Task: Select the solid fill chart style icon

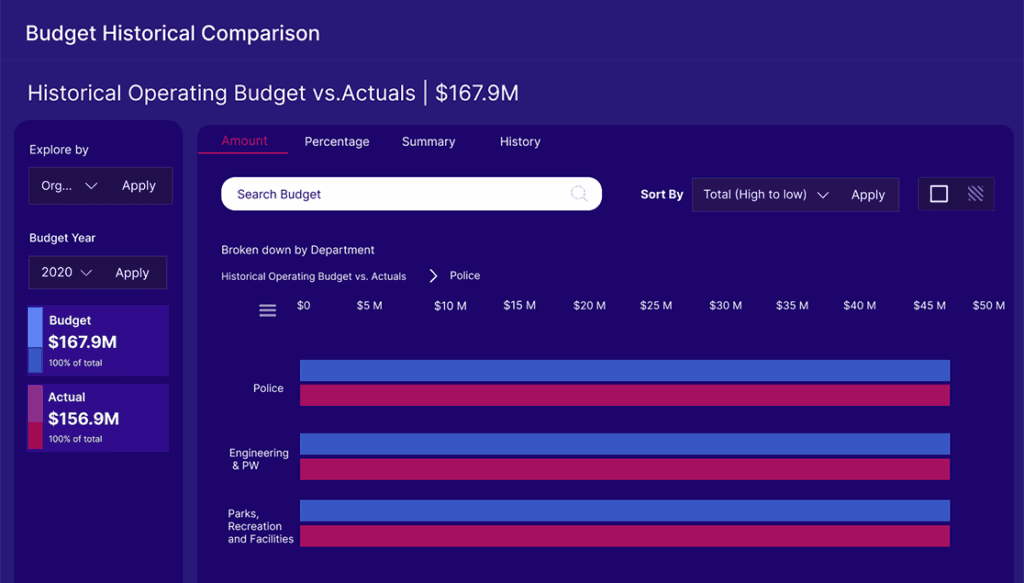Action: [938, 193]
